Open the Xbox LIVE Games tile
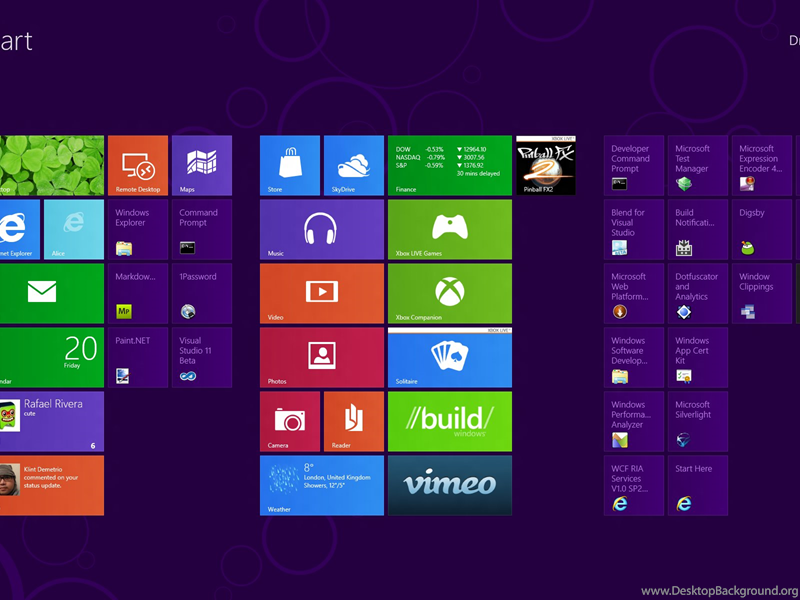Screen dimensions: 800x600 point(450,230)
